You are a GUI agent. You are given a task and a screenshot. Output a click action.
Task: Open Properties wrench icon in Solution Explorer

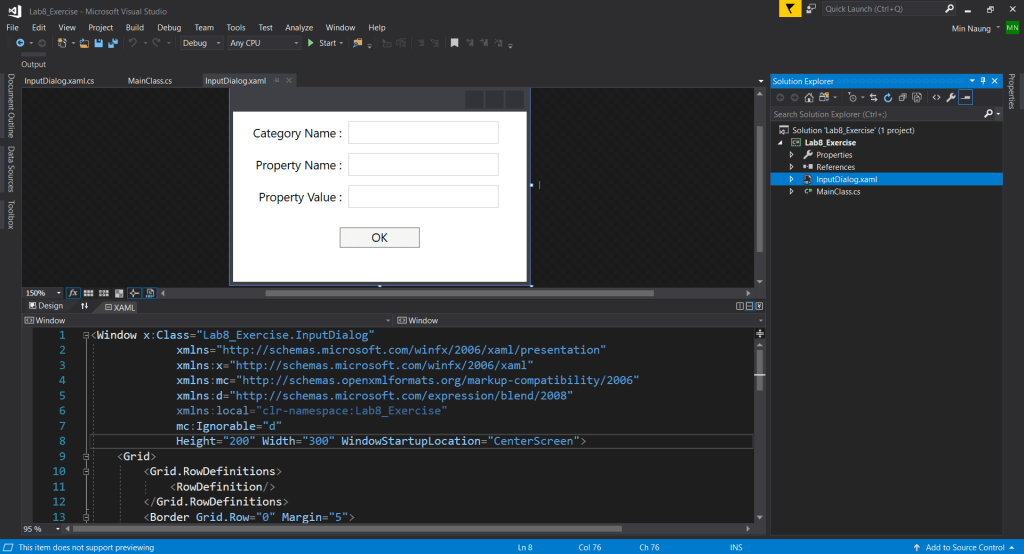(950, 97)
